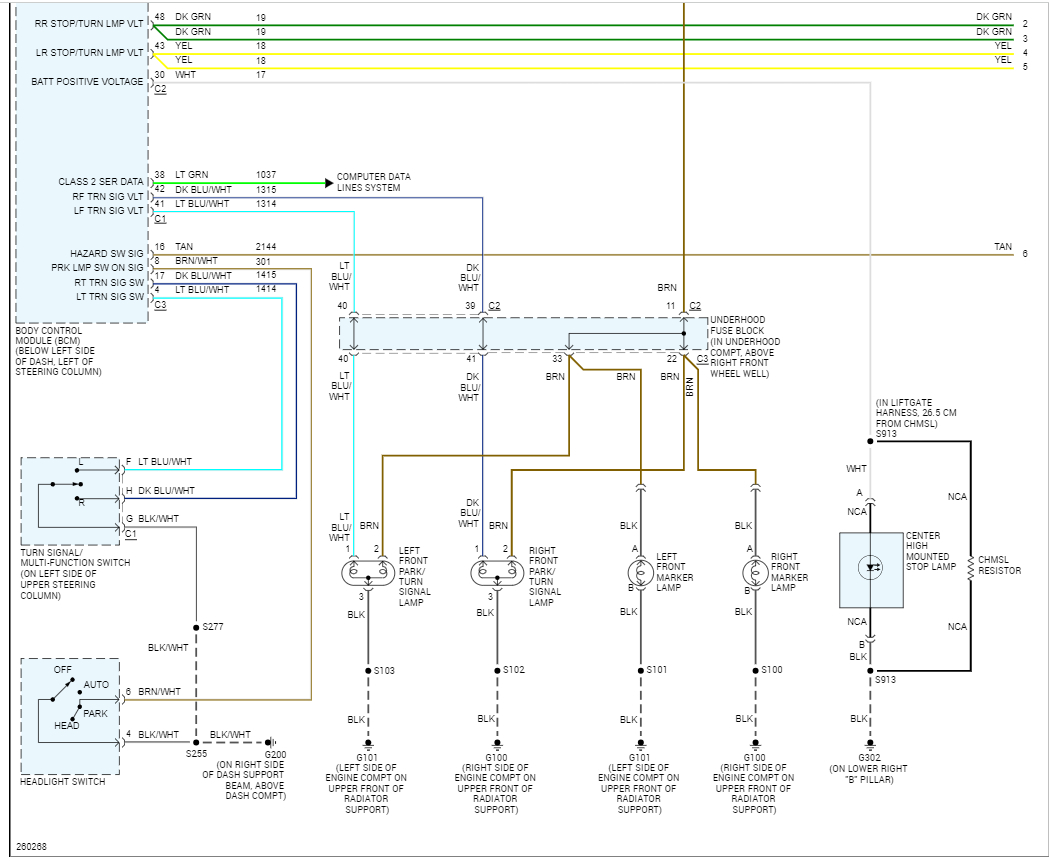1049x862 pixels.
Task: Click the RR STOP/TURN LMP VLT label
Action: (x=89, y=23)
